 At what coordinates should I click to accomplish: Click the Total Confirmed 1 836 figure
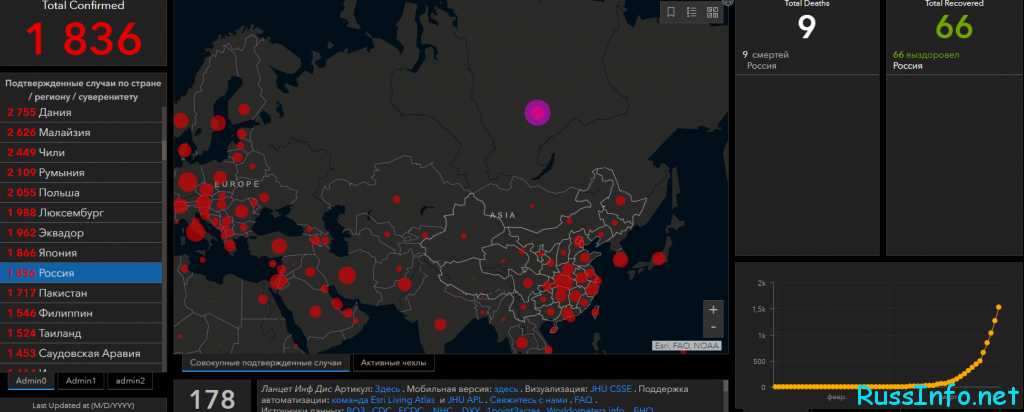(84, 39)
